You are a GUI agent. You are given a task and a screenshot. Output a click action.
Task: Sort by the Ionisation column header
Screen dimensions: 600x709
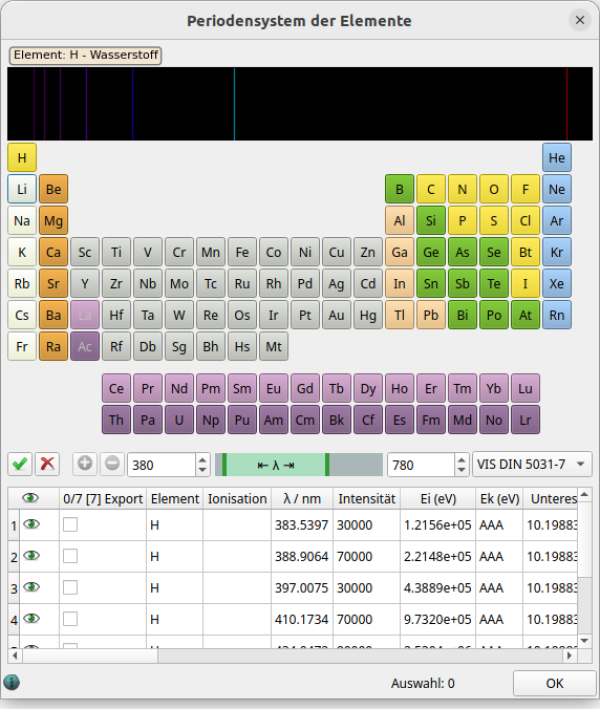(x=237, y=499)
